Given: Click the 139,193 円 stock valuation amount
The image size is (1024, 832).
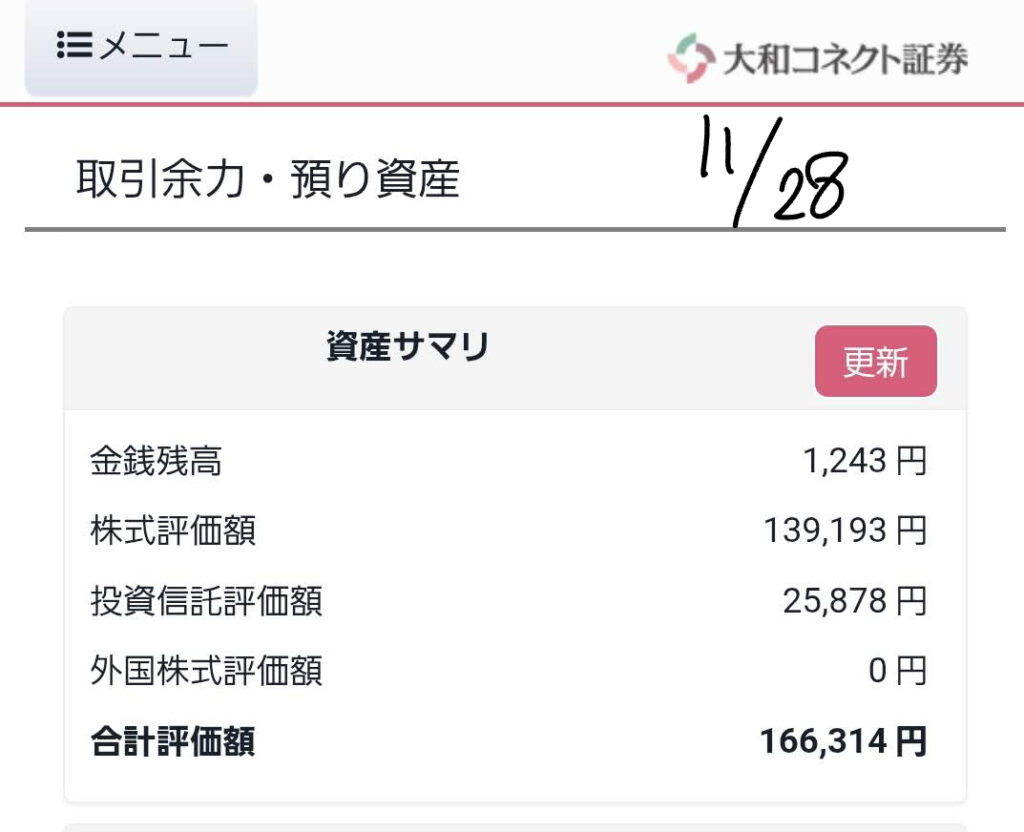Looking at the screenshot, I should [845, 530].
